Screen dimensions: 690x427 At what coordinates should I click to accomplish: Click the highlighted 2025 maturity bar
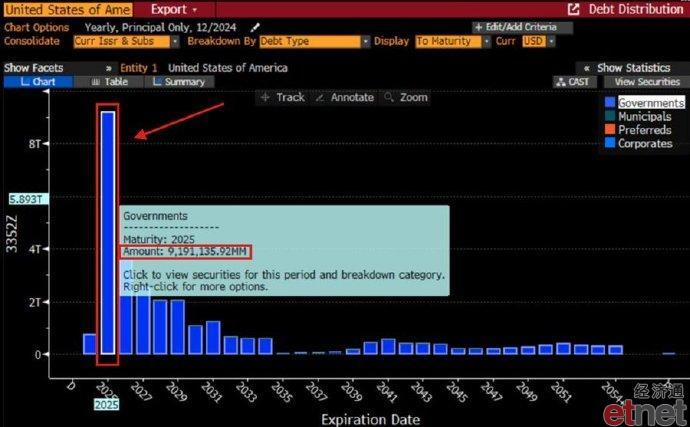click(108, 233)
